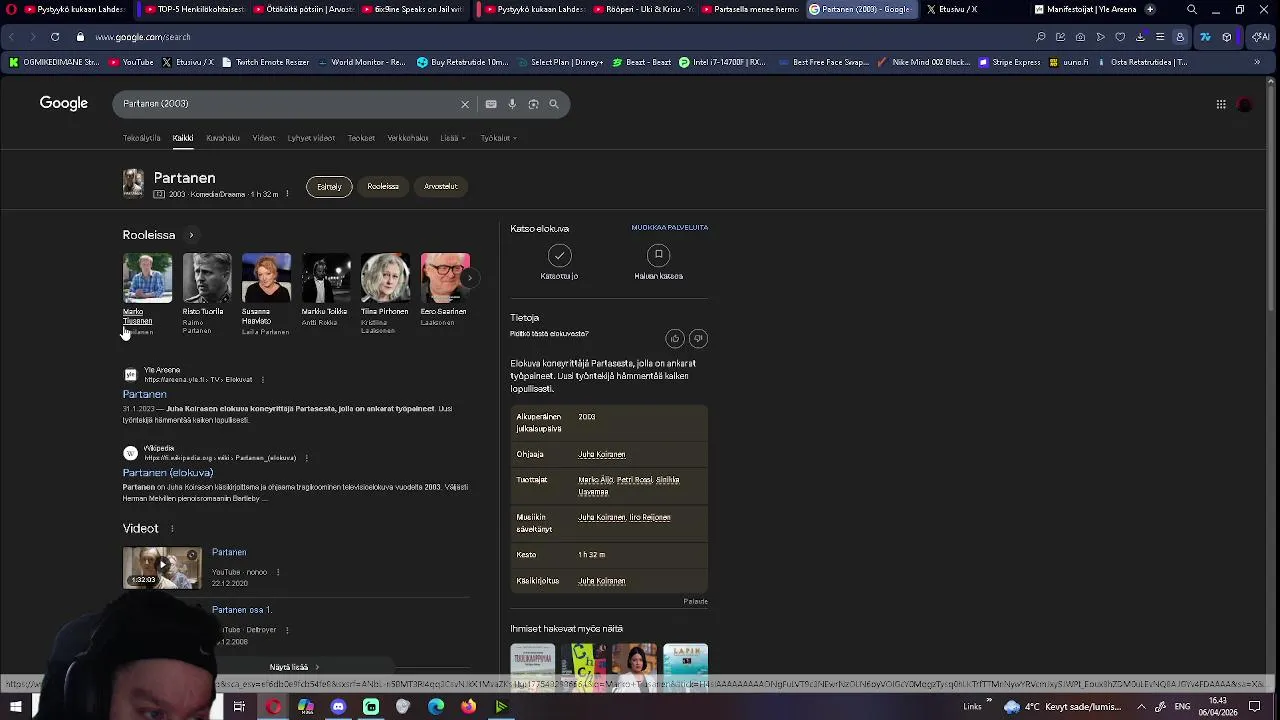Open options for Wikipedia result
1280x720 pixels.
click(306, 458)
